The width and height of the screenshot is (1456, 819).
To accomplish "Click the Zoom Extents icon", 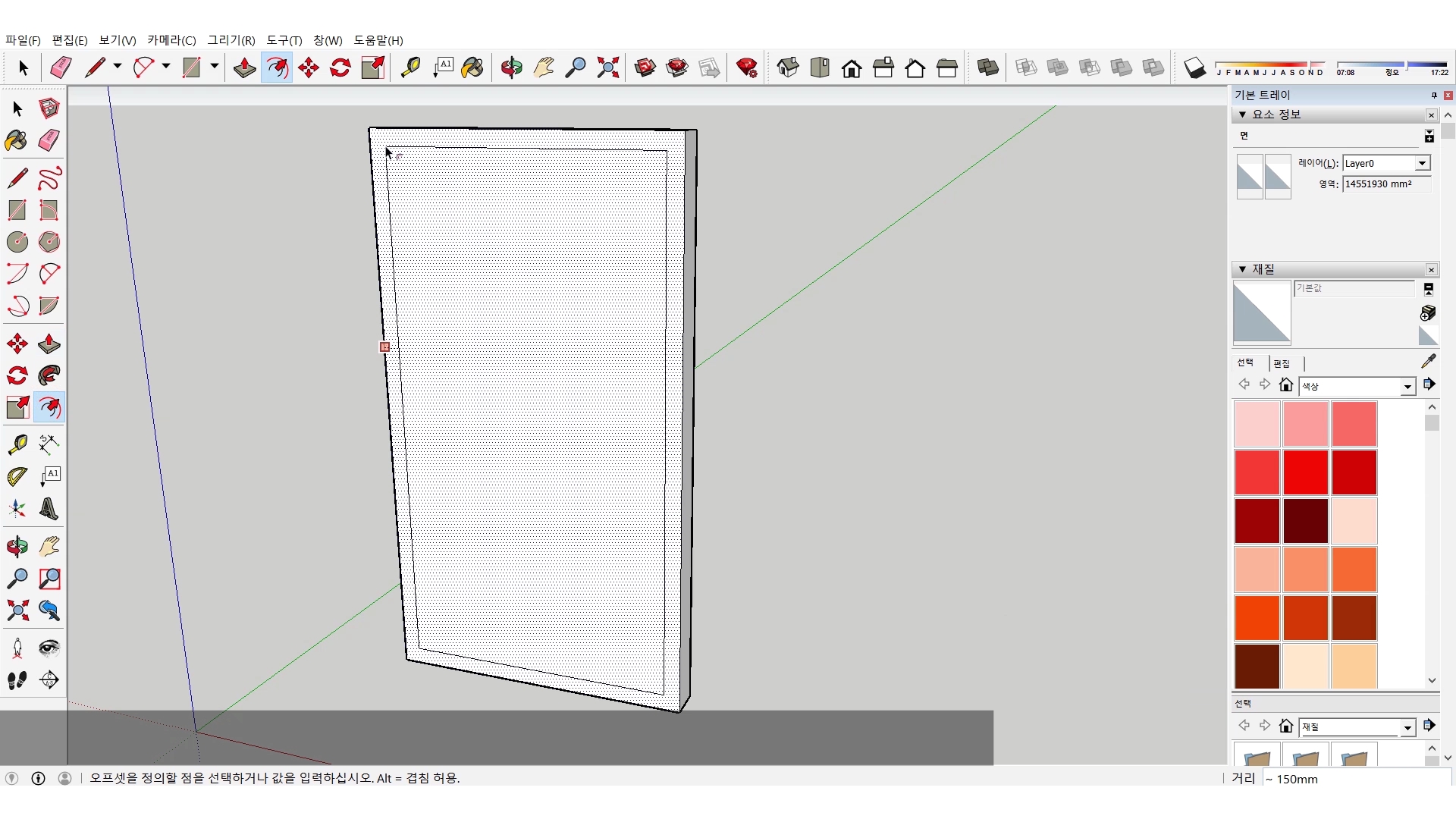I will [x=607, y=67].
